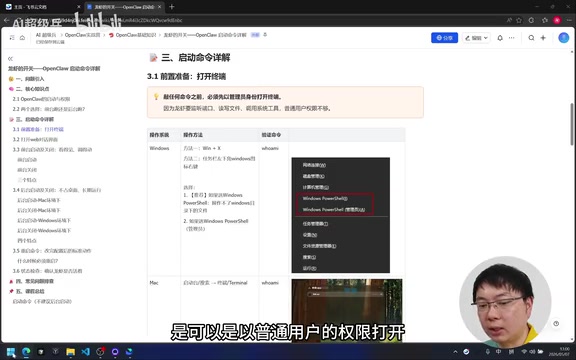Screen dimensions: 576x360
Task: Click whoami in the Windows row
Action: pyautogui.click(x=270, y=148)
